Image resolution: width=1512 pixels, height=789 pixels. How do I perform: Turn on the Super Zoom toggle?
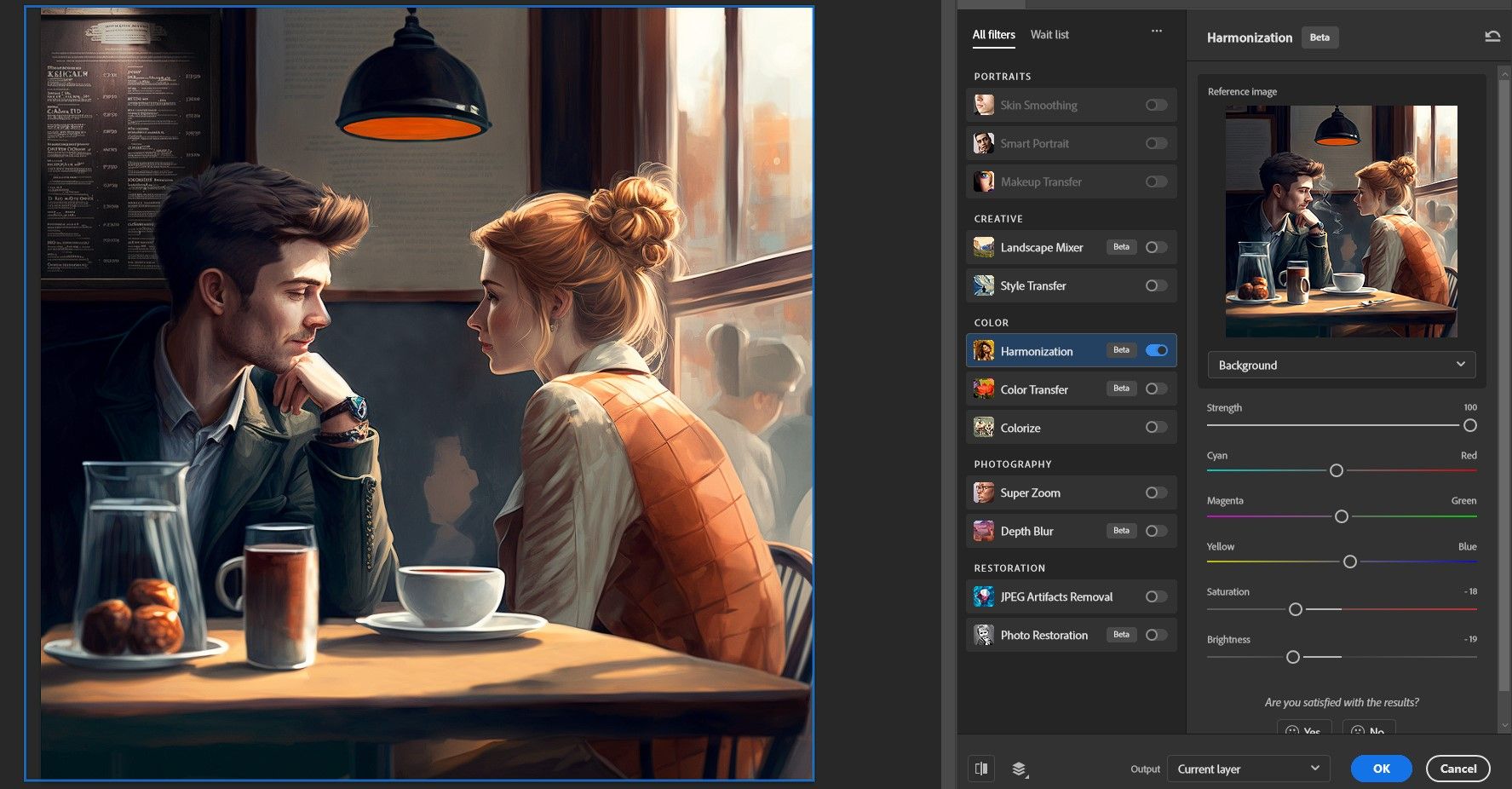click(1156, 492)
